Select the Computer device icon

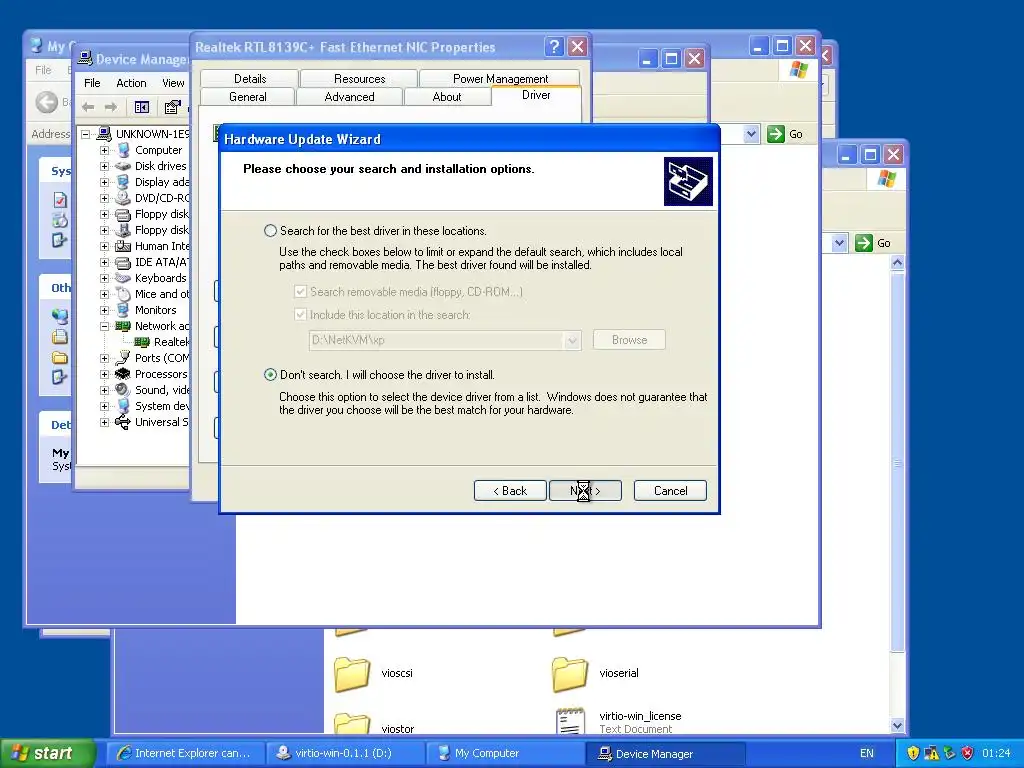[x=123, y=150]
